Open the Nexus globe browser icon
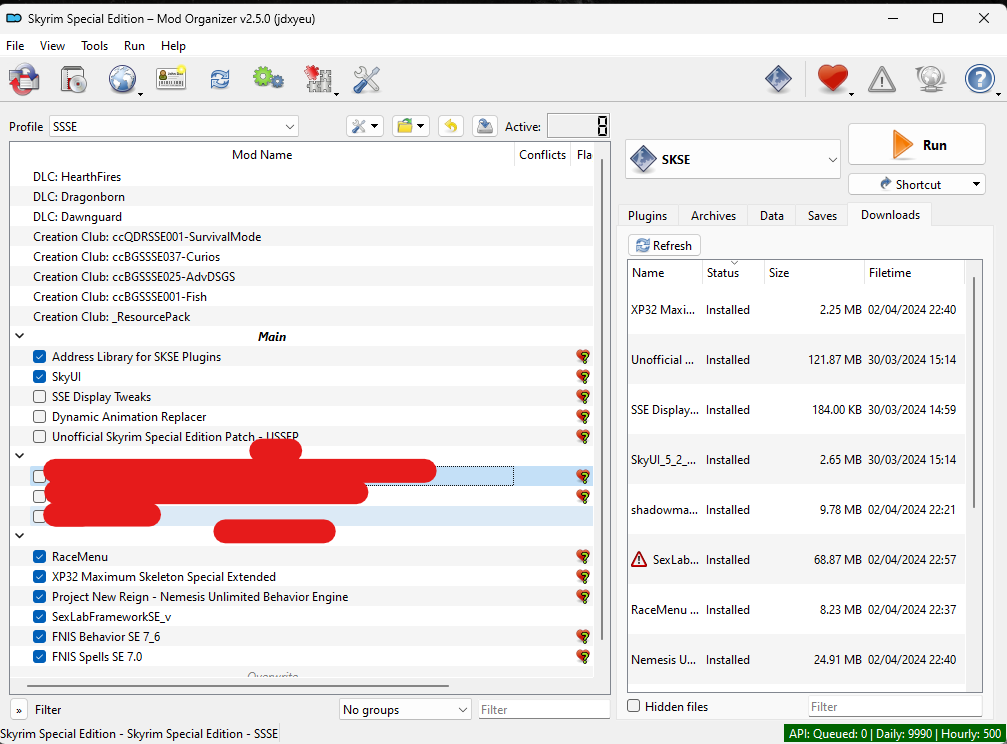 click(x=122, y=80)
